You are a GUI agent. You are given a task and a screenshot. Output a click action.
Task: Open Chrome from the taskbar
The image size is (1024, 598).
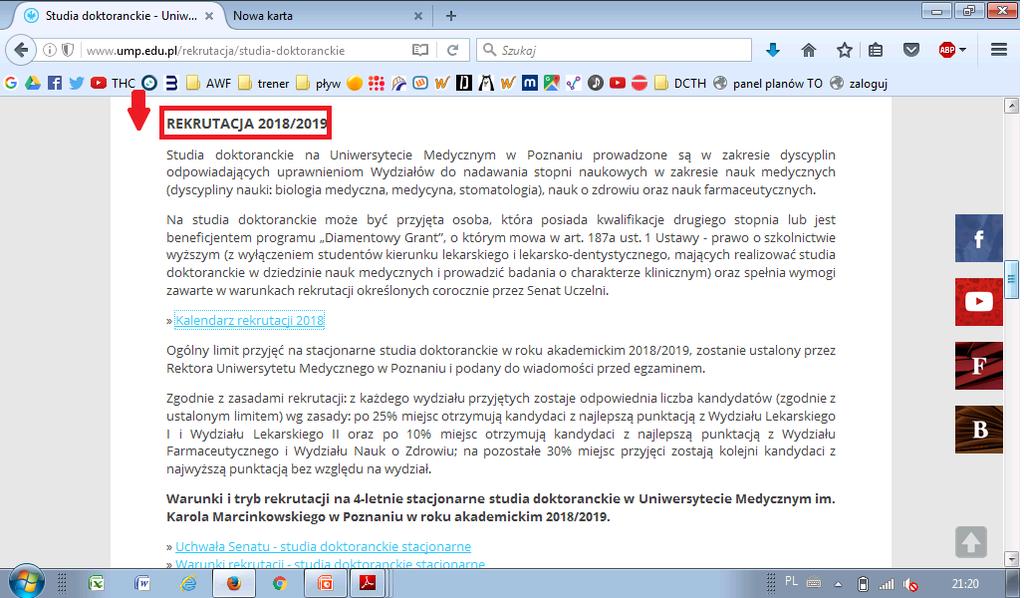(x=280, y=582)
